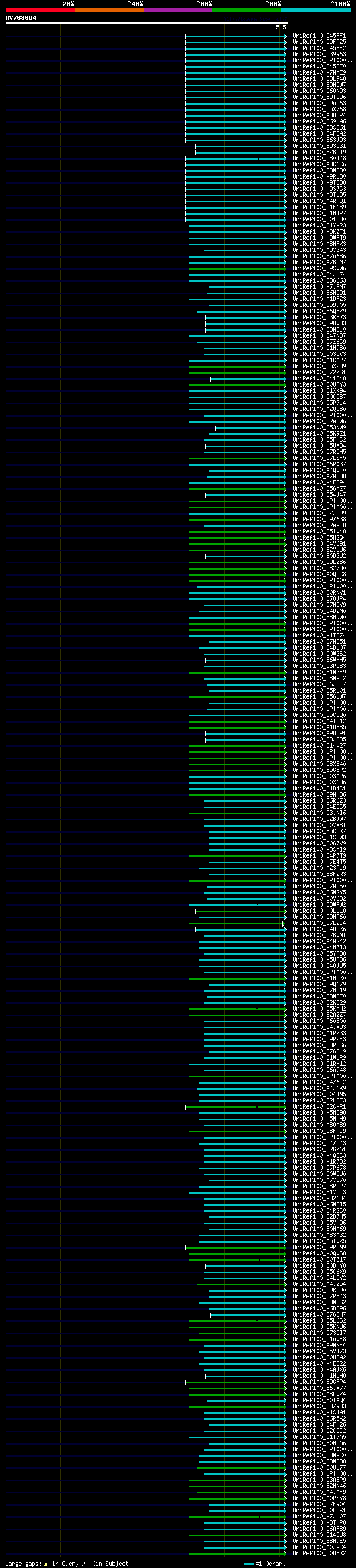Image resolution: width=356 pixels, height=1568 pixels.
Task: Select hit label UniRef100_Q41348
Action: point(319,379)
